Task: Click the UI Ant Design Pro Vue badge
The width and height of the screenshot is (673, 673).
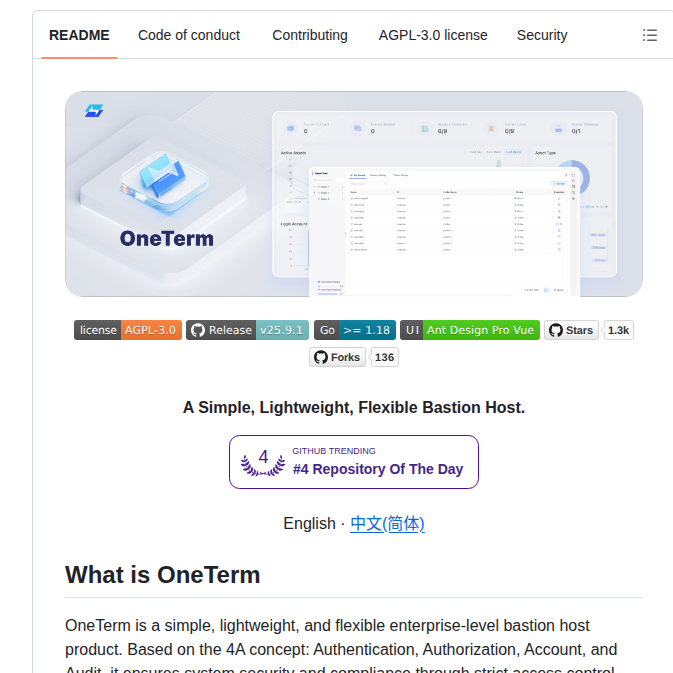Action: pos(470,330)
